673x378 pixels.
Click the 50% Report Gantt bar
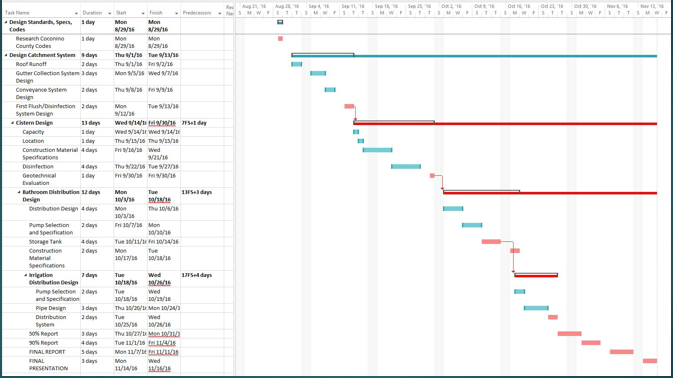pos(570,333)
